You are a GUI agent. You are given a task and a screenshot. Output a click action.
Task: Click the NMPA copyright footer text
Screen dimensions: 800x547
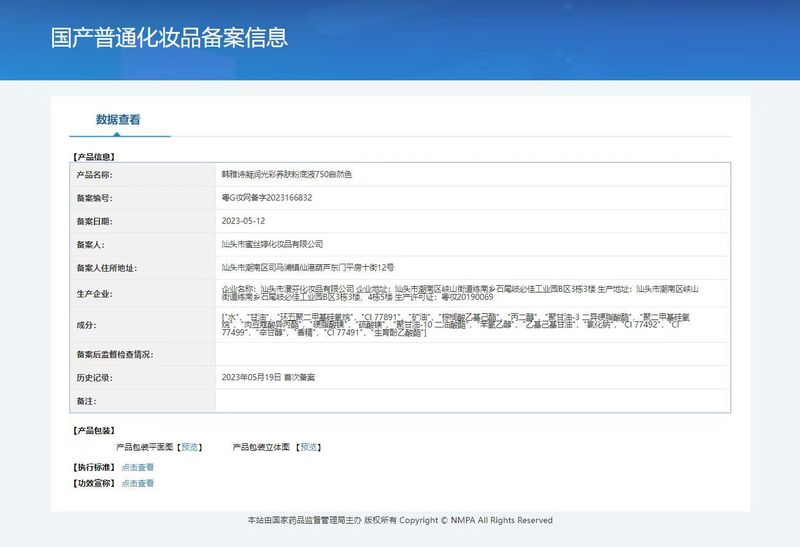click(400, 520)
